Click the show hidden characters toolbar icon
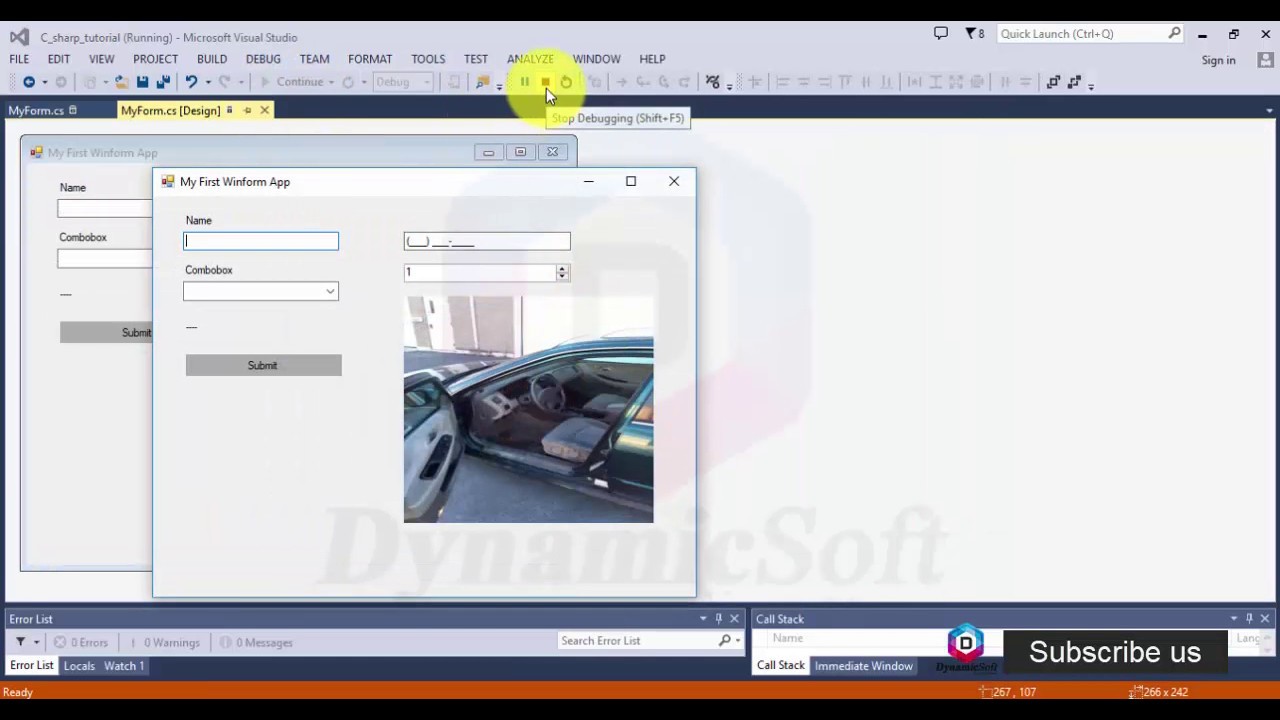 713,82
